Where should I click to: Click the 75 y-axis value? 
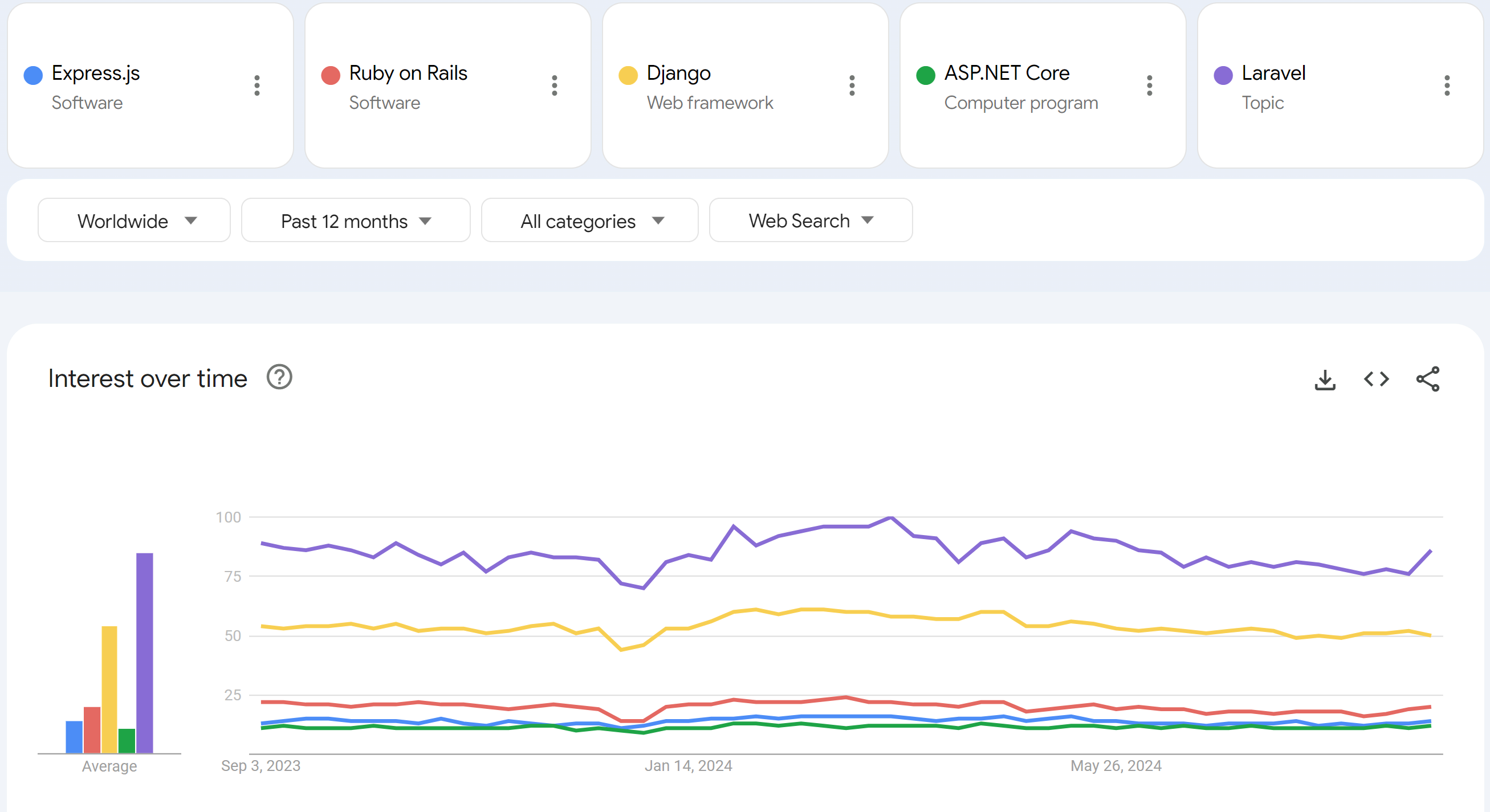tap(233, 576)
